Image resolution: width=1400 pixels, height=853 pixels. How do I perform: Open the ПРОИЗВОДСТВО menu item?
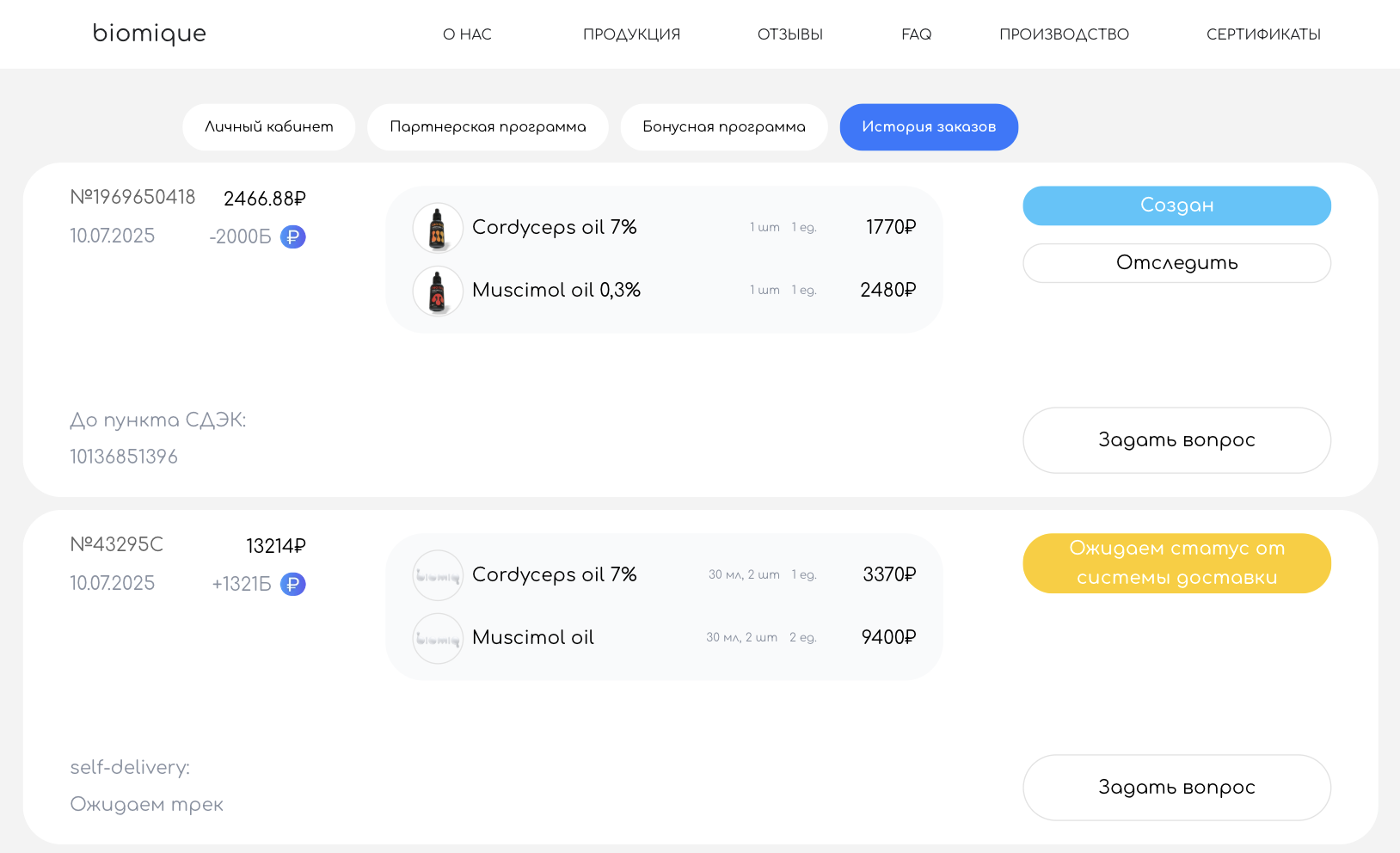coord(1064,34)
